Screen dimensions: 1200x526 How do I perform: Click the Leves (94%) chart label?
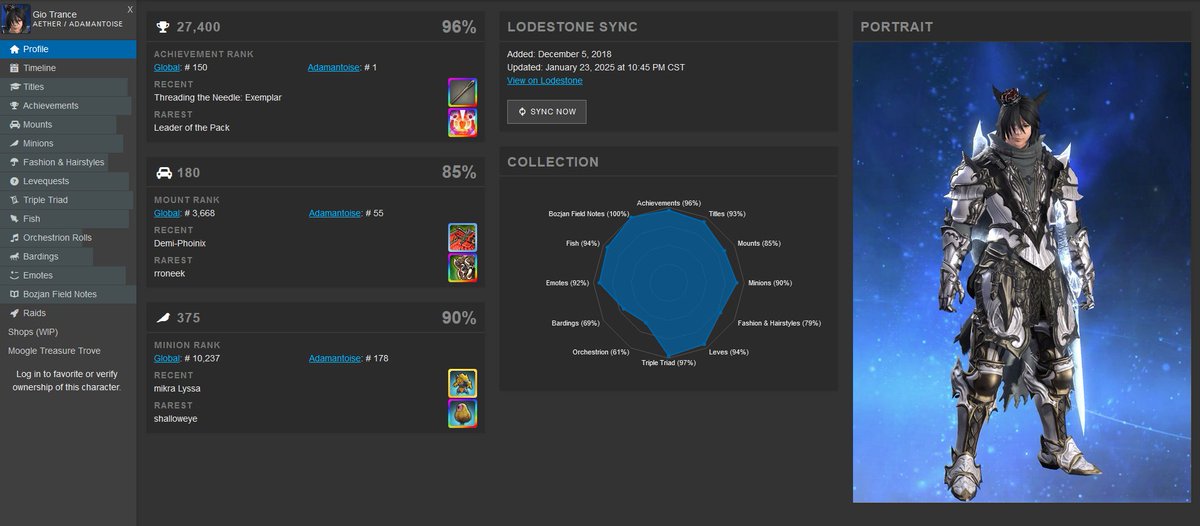coord(728,352)
